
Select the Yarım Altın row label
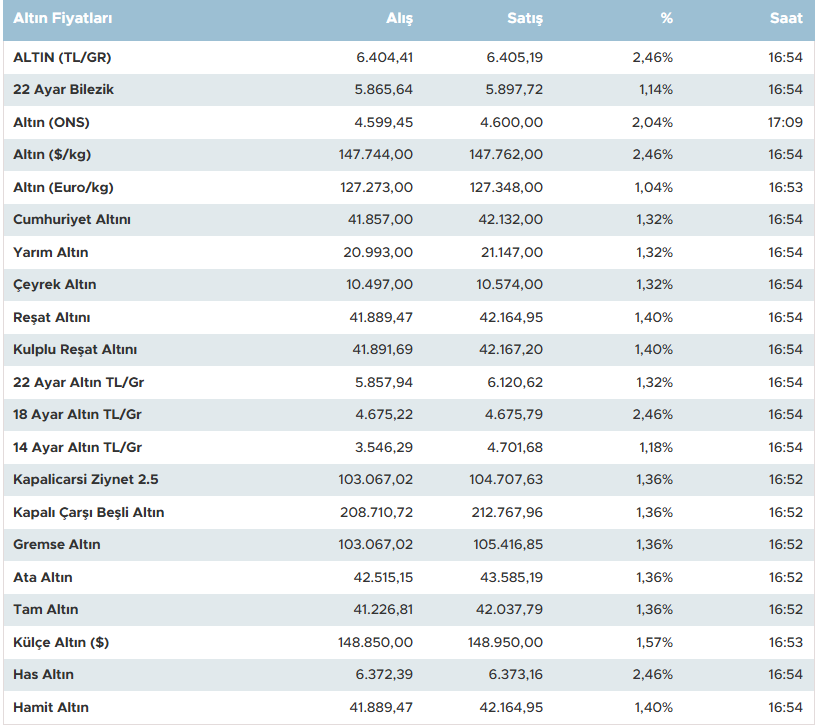pyautogui.click(x=51, y=252)
